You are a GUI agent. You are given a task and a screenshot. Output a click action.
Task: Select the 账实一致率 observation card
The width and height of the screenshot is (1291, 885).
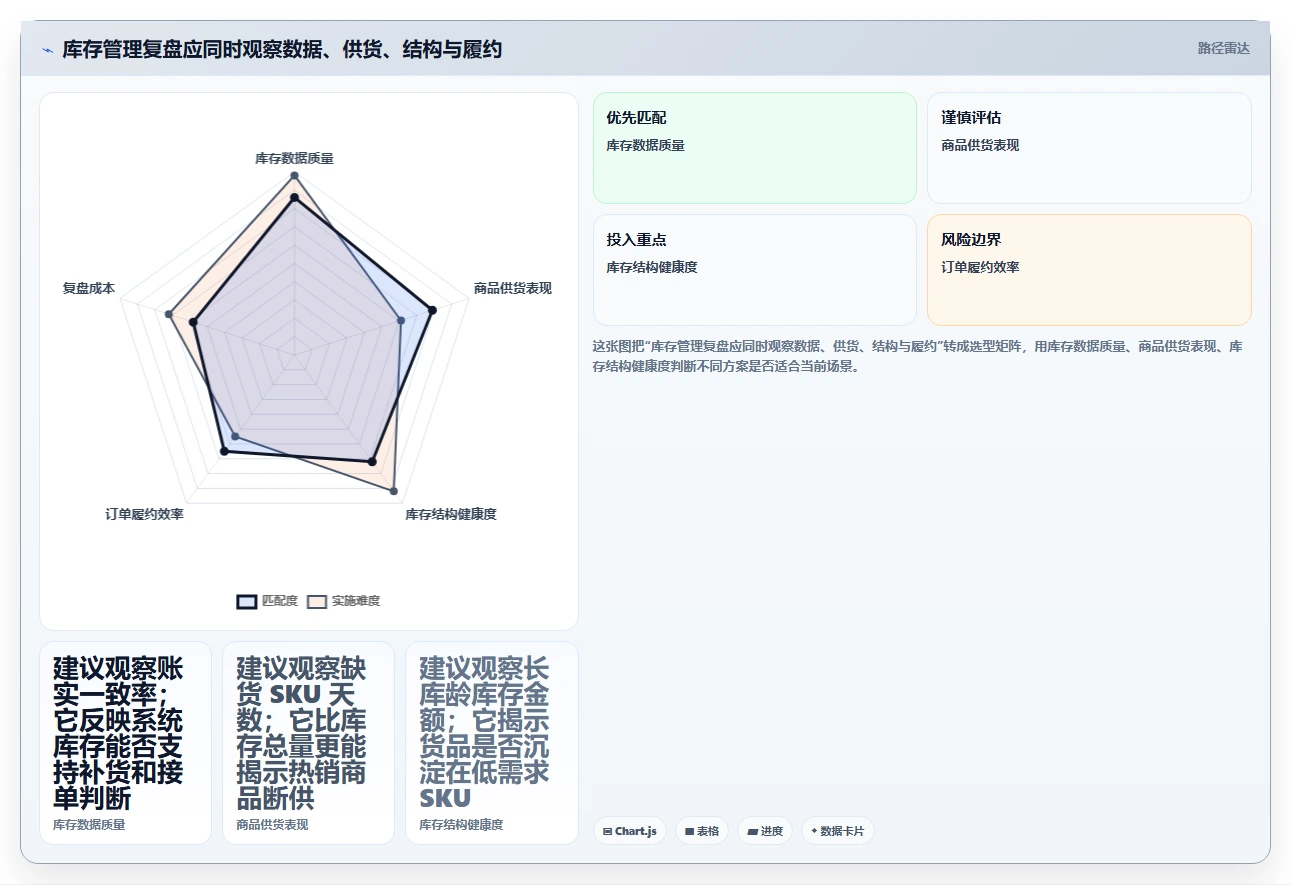click(x=125, y=743)
